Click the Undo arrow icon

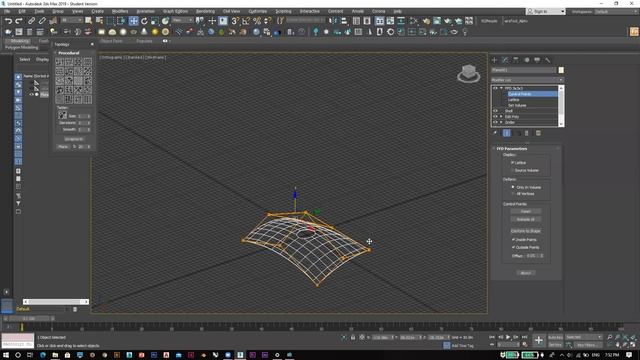[x=8, y=21]
